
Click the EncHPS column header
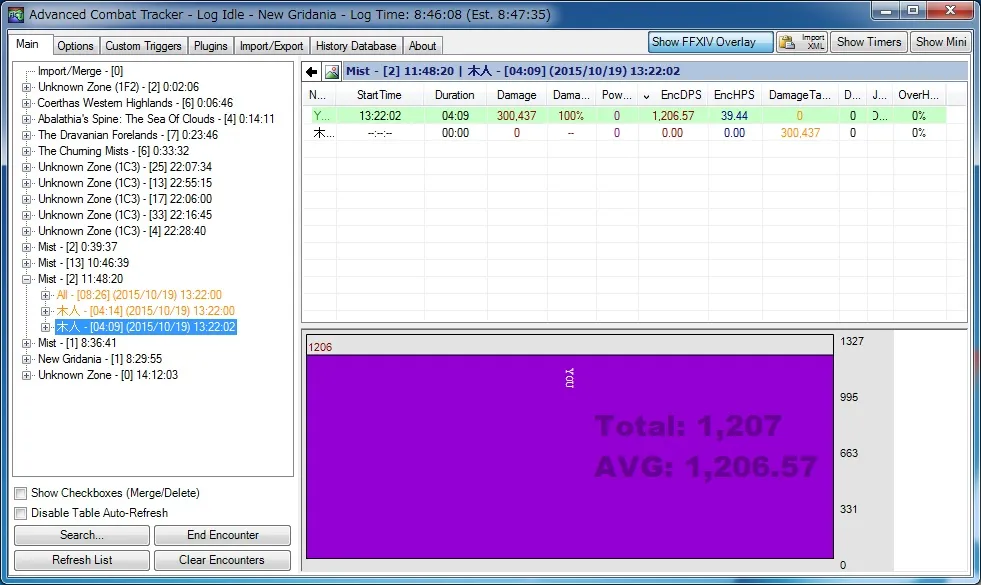coord(734,95)
